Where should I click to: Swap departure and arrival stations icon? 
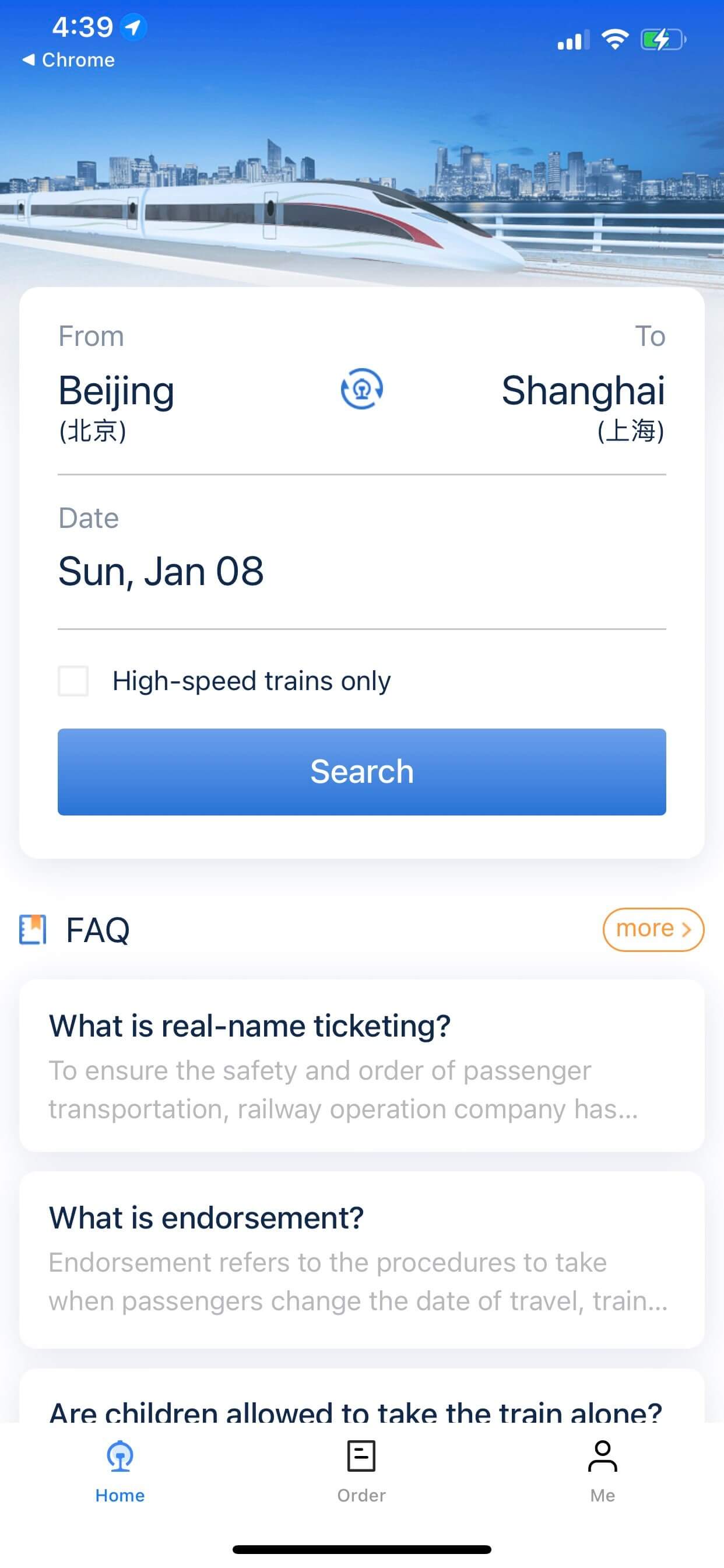(361, 388)
